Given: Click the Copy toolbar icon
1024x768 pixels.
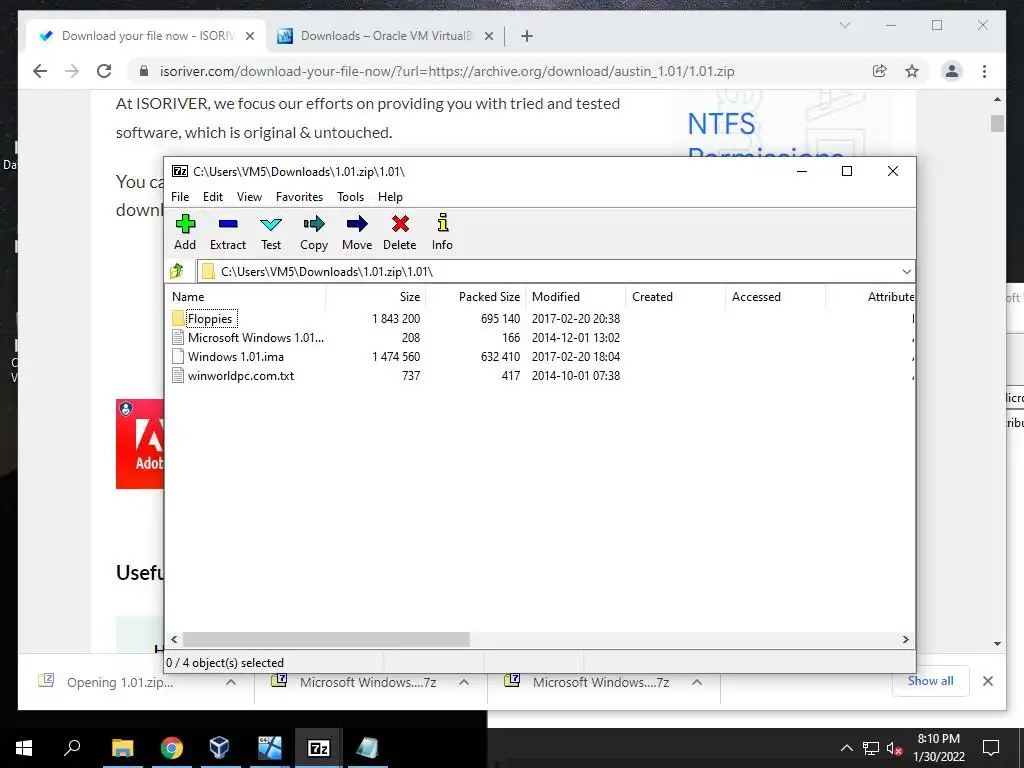Looking at the screenshot, I should 314,232.
